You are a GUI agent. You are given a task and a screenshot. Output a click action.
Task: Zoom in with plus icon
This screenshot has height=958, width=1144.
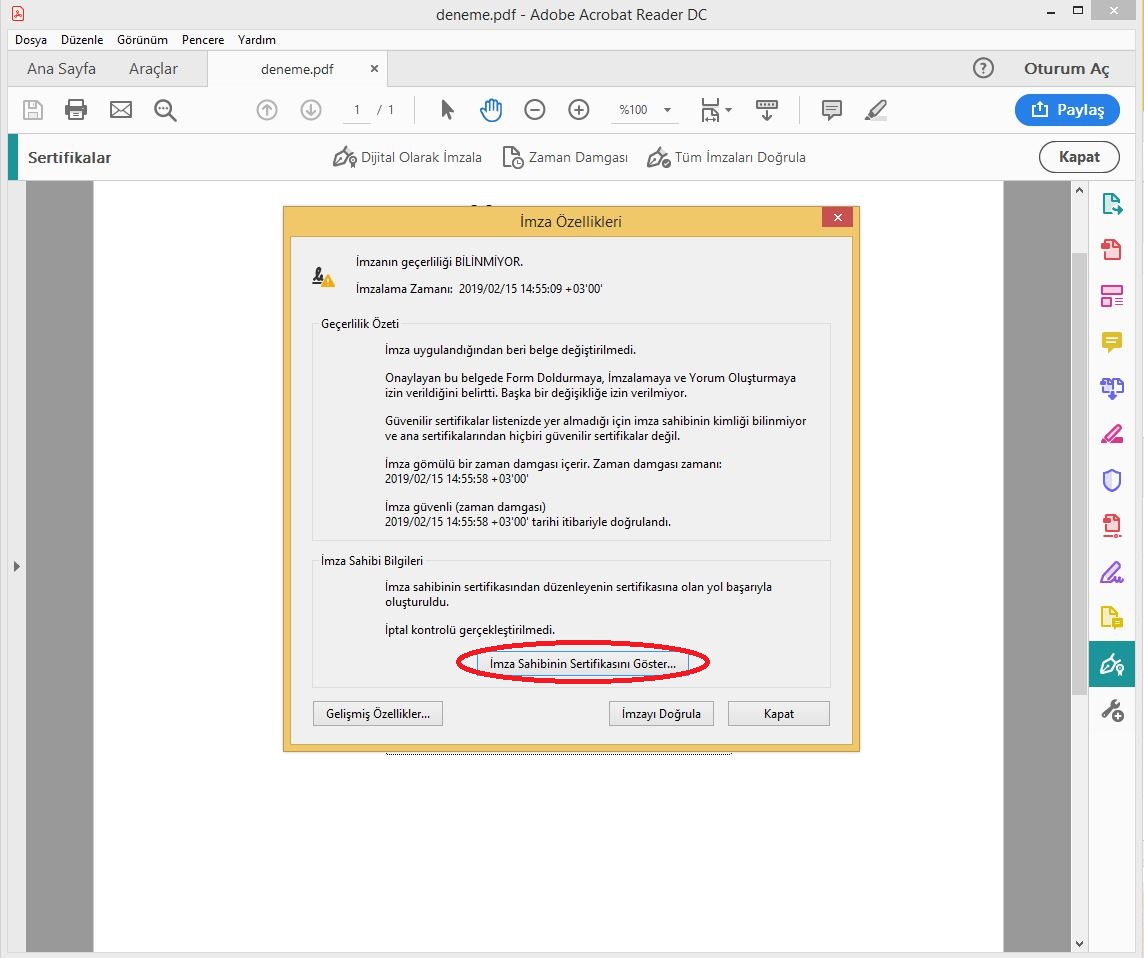(579, 110)
